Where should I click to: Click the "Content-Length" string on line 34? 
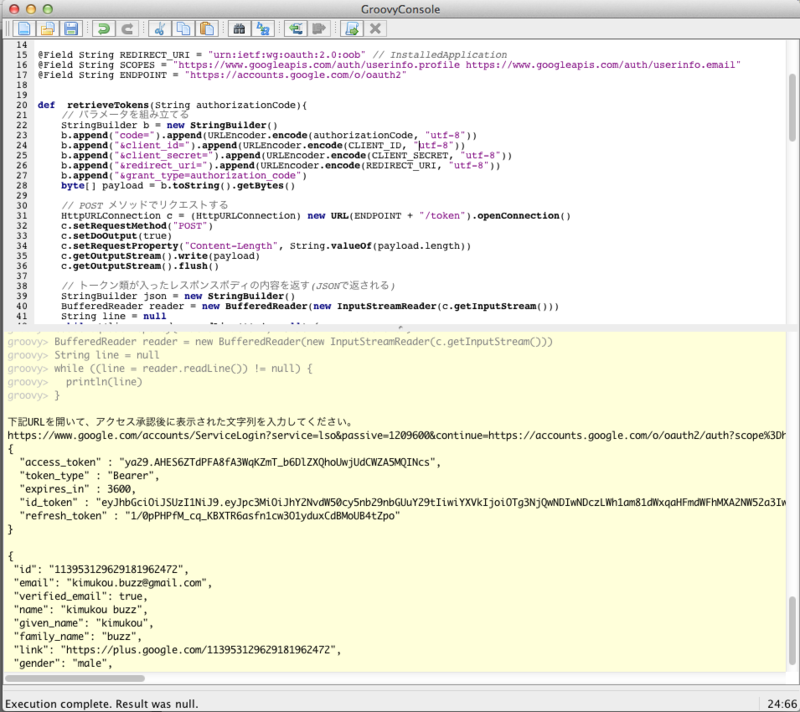[x=231, y=246]
